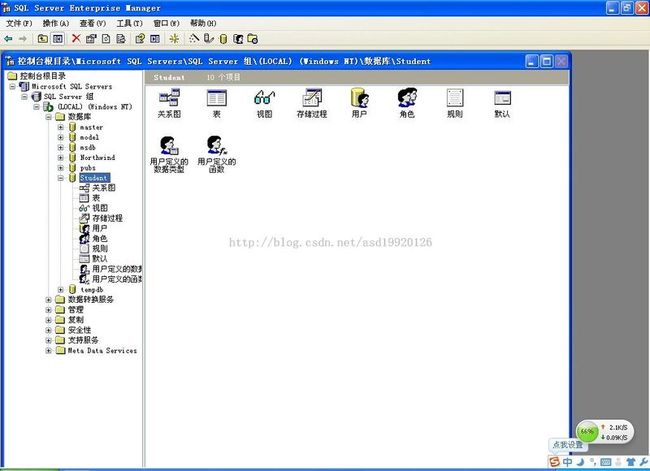Expand the tempdb database node
The height and width of the screenshot is (471, 650).
(61, 289)
